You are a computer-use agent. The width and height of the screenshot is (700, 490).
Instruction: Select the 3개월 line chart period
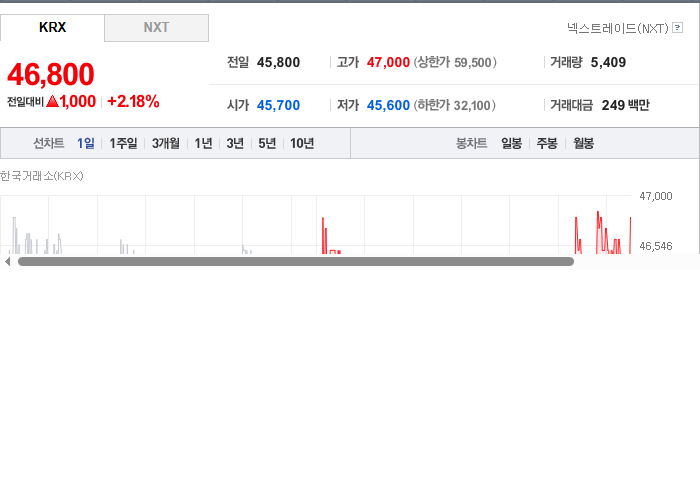pyautogui.click(x=166, y=143)
